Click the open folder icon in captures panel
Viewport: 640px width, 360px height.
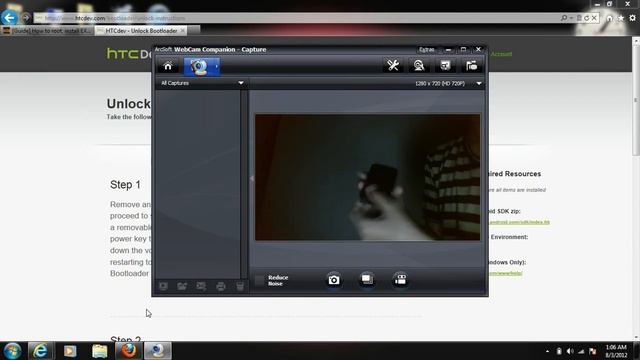point(182,287)
